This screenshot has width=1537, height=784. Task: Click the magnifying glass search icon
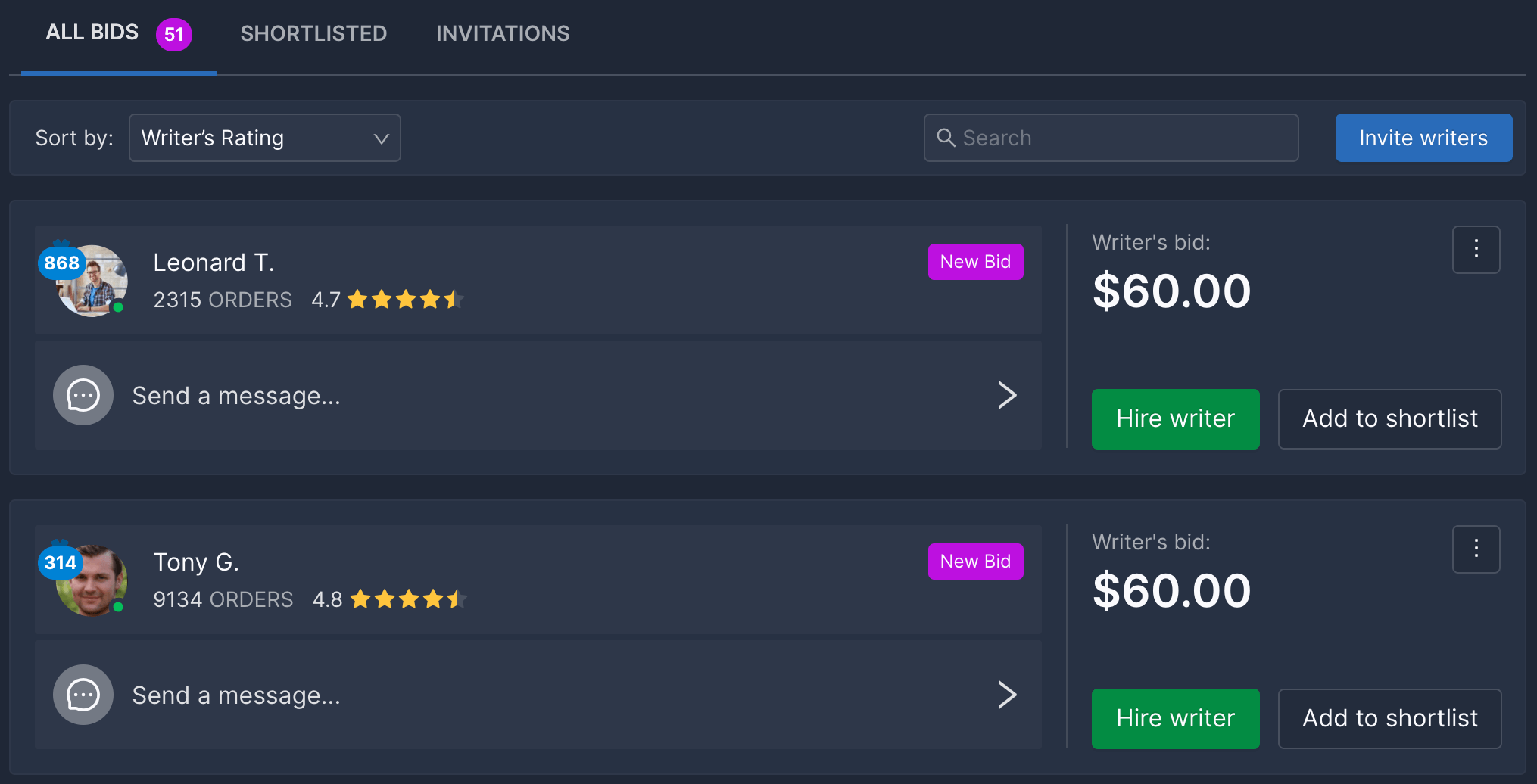pyautogui.click(x=946, y=138)
